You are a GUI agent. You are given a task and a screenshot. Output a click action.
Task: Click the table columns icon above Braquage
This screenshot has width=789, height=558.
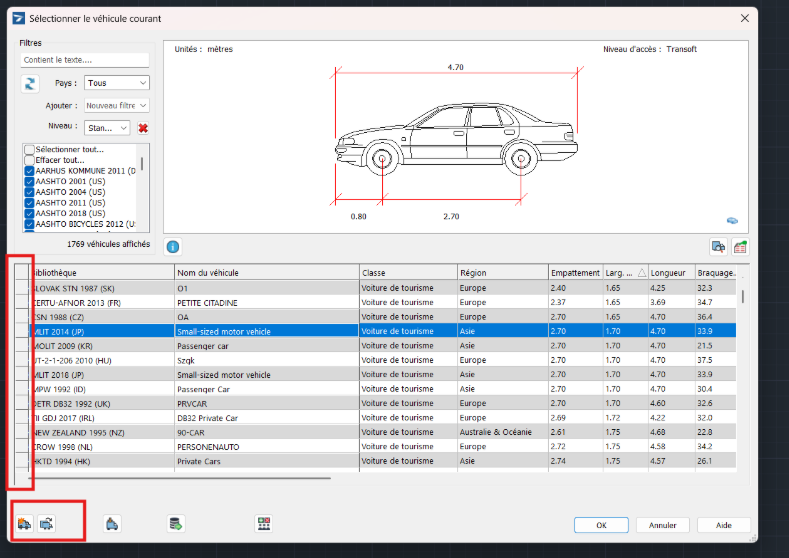(740, 246)
